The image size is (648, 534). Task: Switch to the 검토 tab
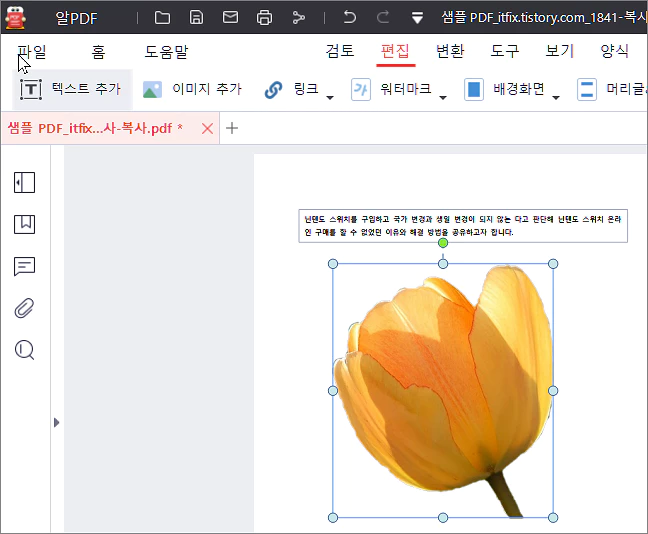(340, 51)
